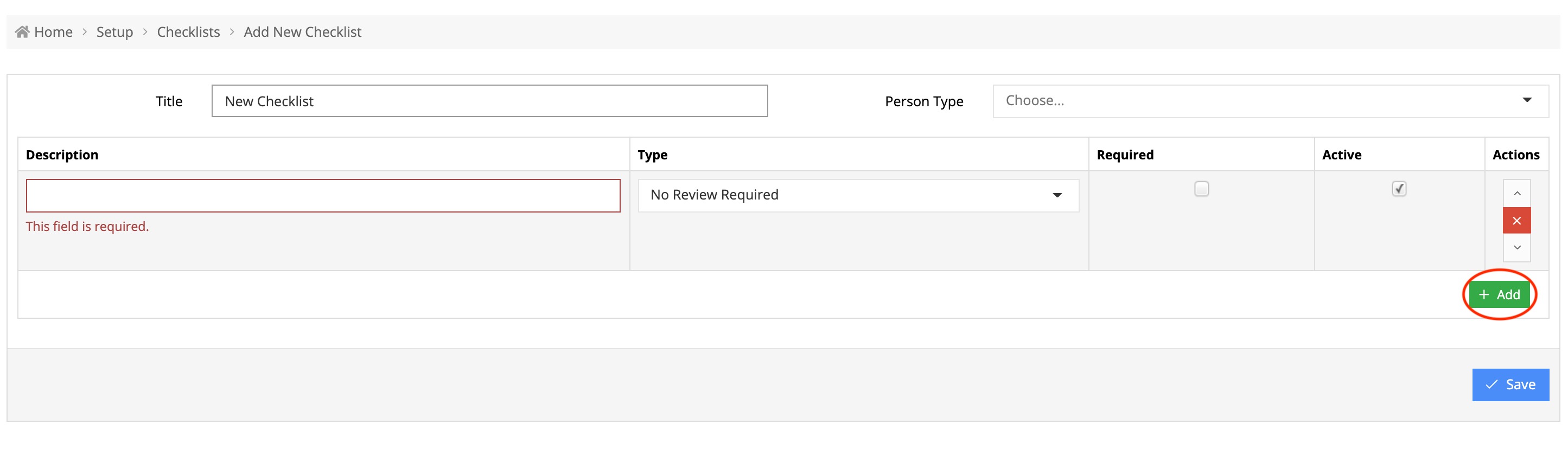Image resolution: width=1568 pixels, height=463 pixels.
Task: Move checklist item down with arrow
Action: (x=1516, y=248)
